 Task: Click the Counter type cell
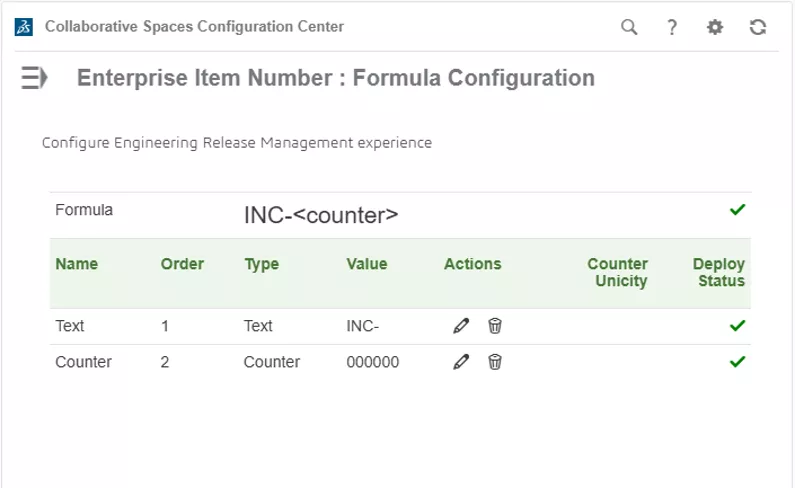pos(272,362)
